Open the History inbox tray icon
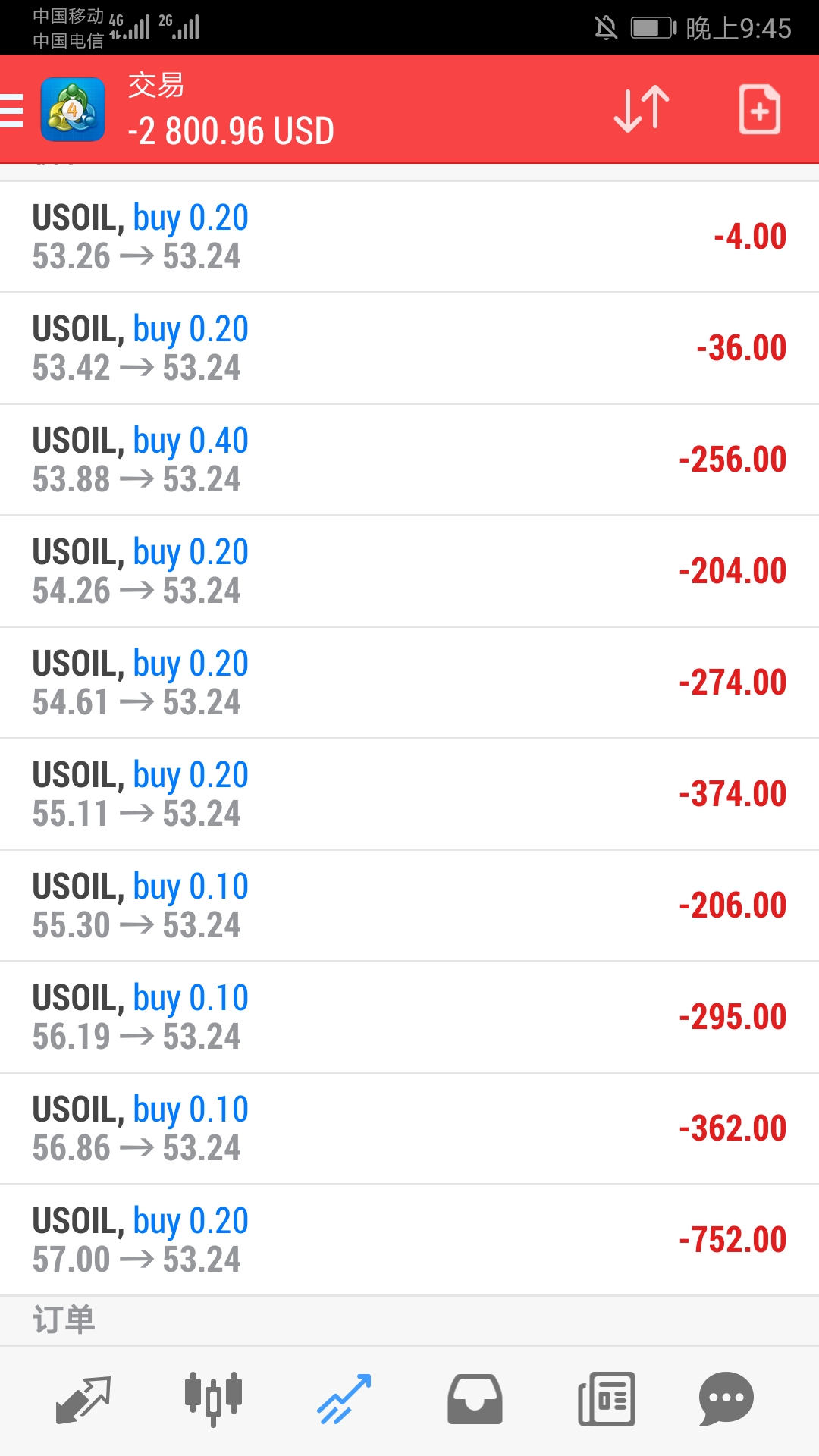Screen dimensions: 819x1456 [x=475, y=1399]
